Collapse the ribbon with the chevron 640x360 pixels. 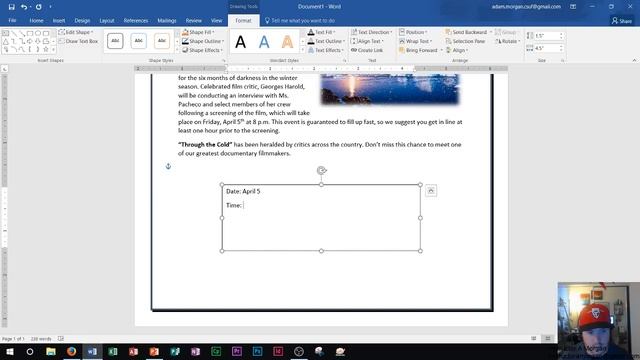pos(634,60)
